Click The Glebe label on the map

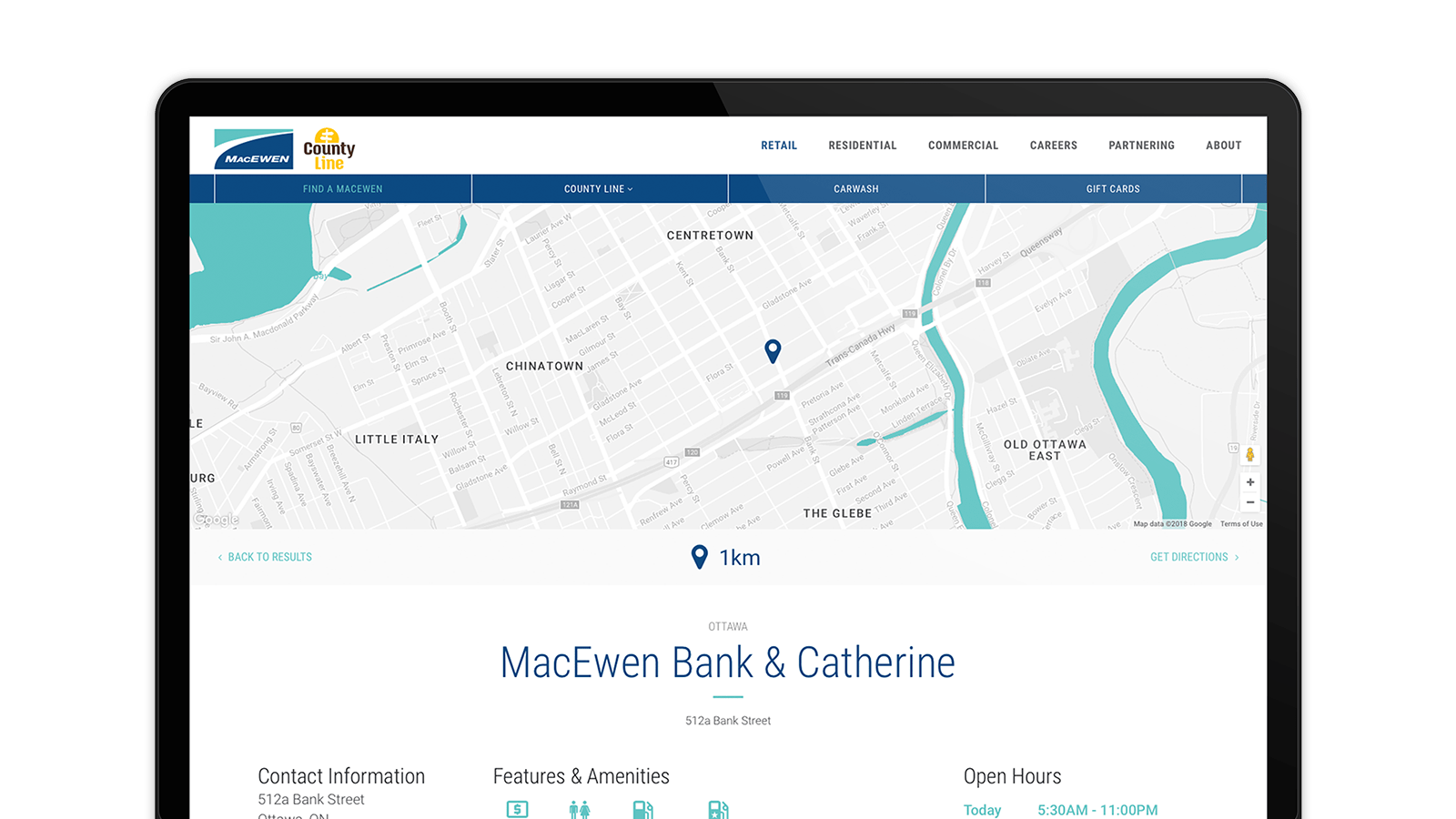tap(837, 514)
